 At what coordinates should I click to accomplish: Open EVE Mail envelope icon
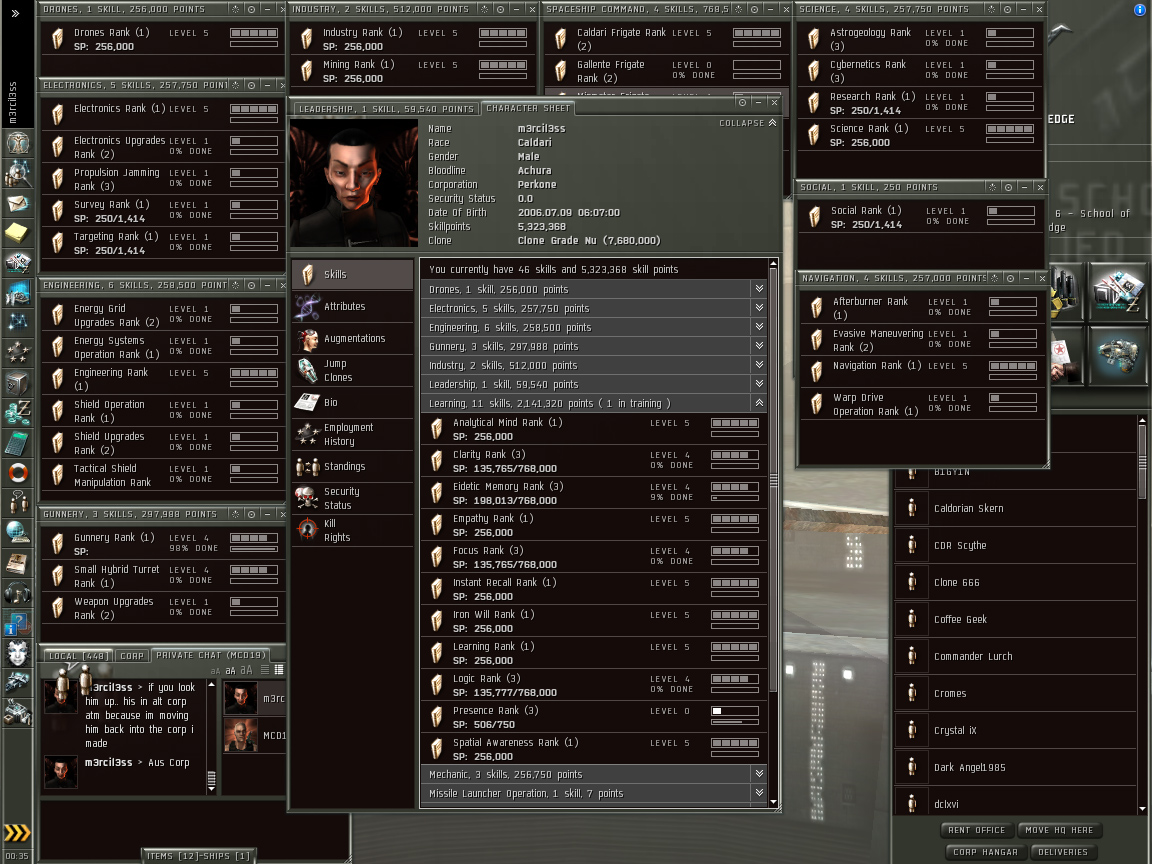(18, 204)
